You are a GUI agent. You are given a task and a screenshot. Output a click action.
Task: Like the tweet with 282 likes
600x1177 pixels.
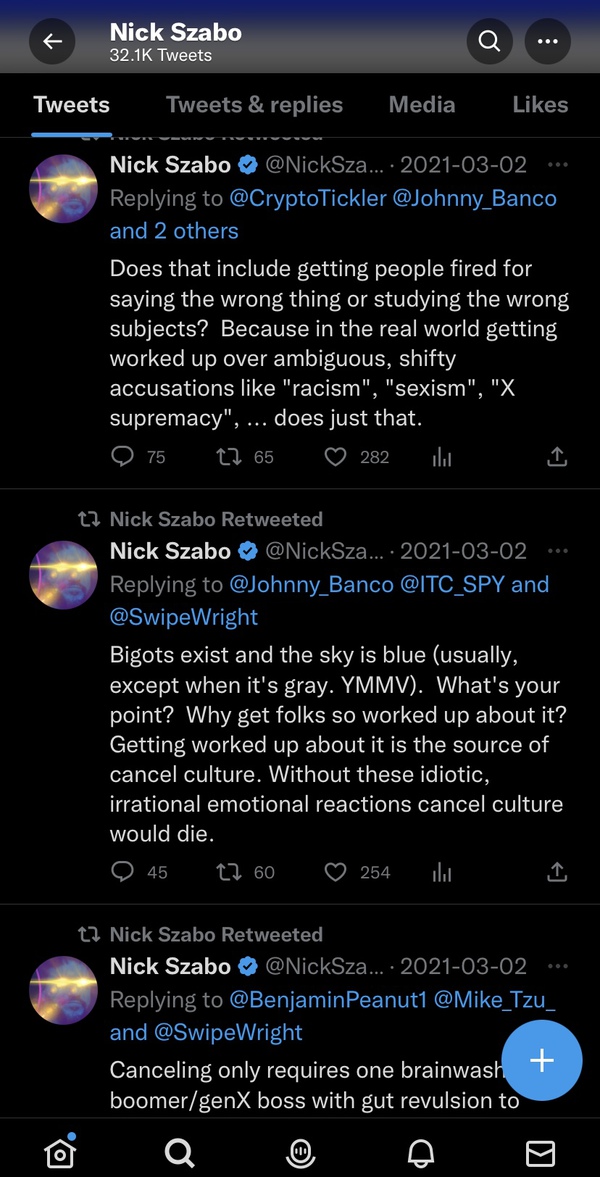(336, 457)
